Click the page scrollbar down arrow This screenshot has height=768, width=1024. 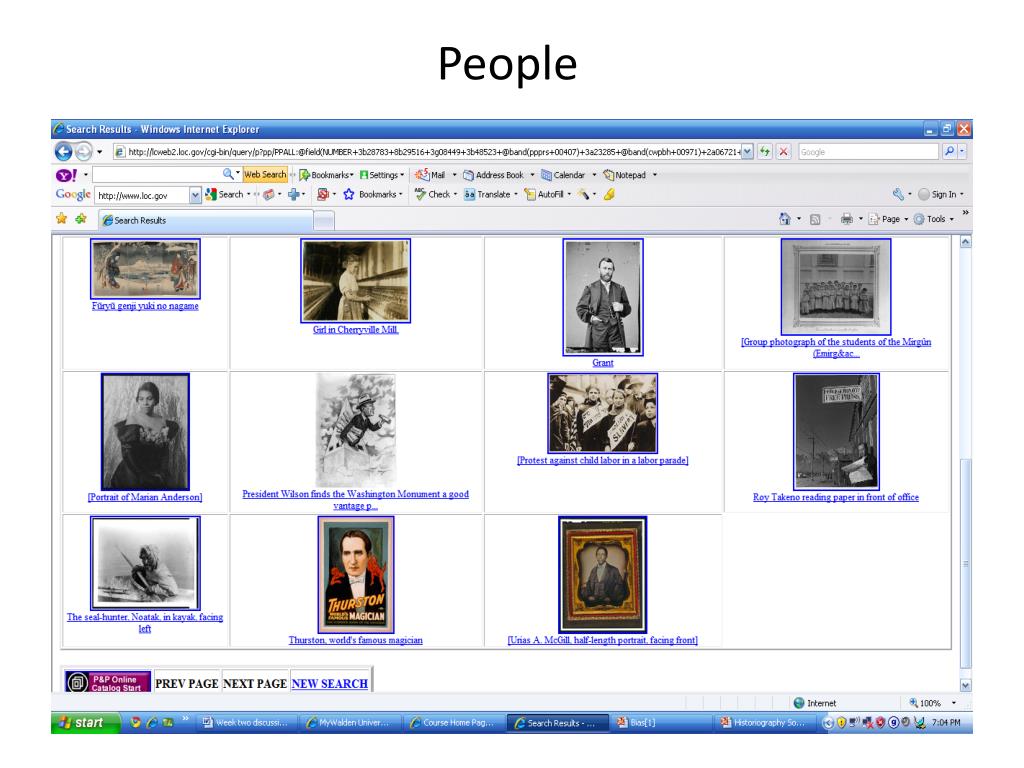(x=965, y=686)
